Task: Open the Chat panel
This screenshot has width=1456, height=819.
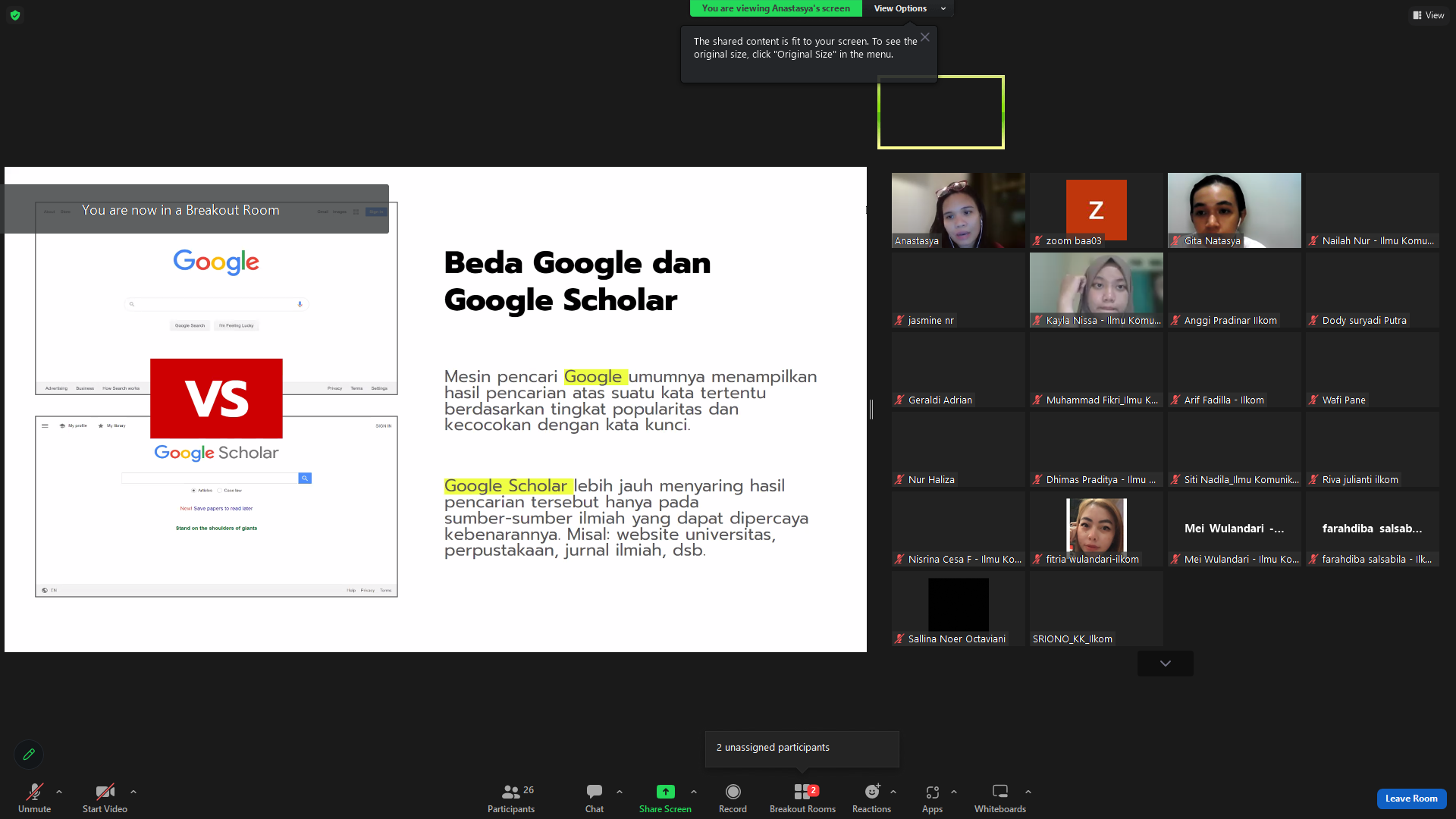Action: tap(595, 799)
